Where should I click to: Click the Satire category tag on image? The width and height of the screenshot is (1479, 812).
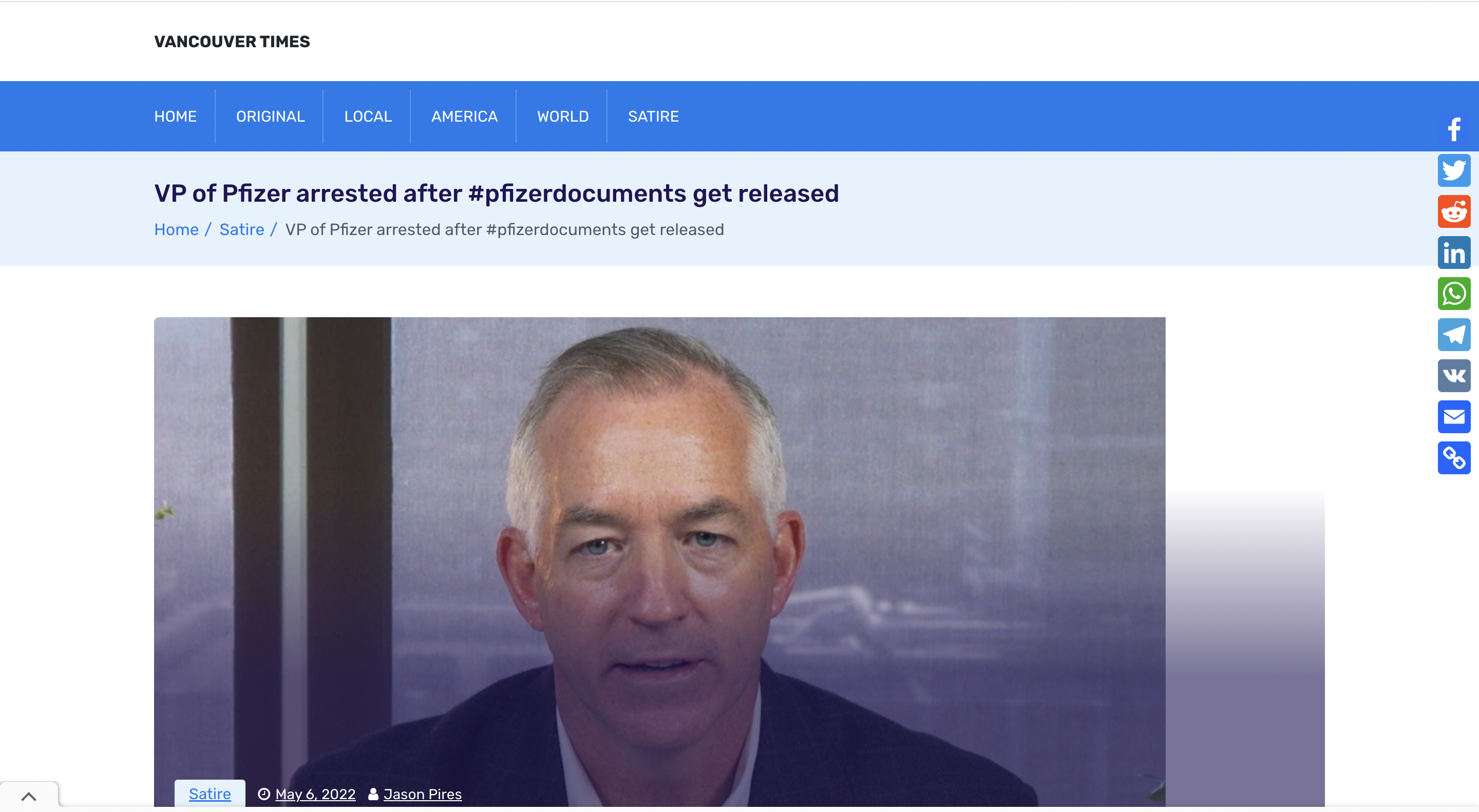pos(210,794)
